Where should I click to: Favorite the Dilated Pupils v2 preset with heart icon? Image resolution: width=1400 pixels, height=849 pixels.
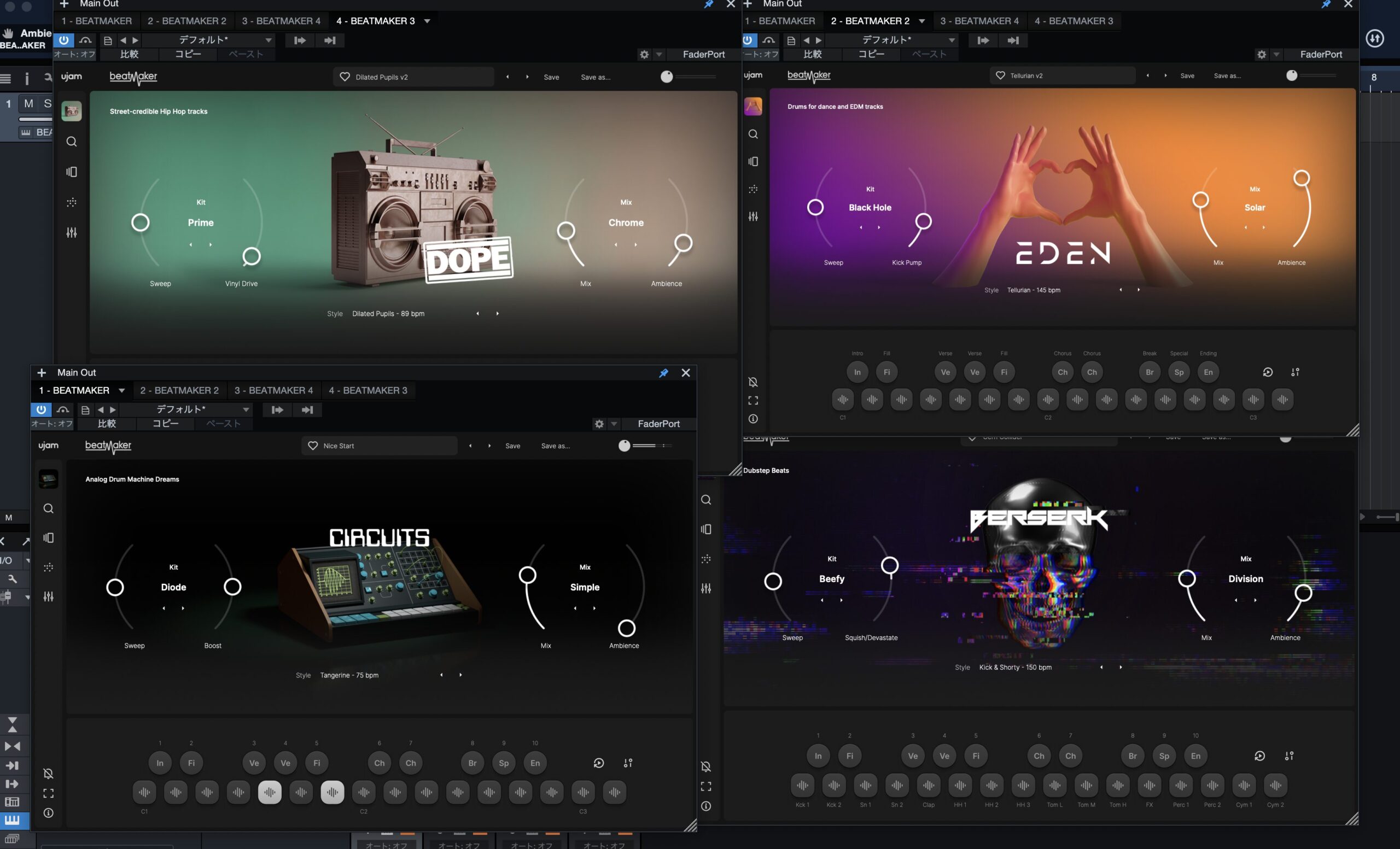pos(345,77)
